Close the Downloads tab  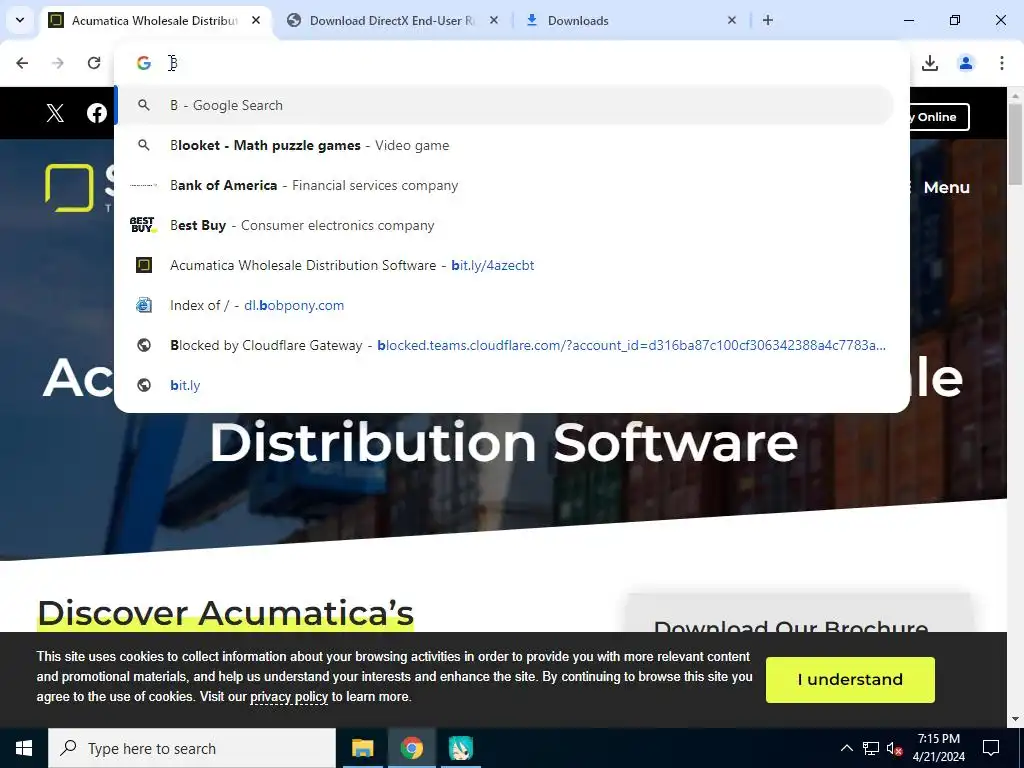[731, 20]
